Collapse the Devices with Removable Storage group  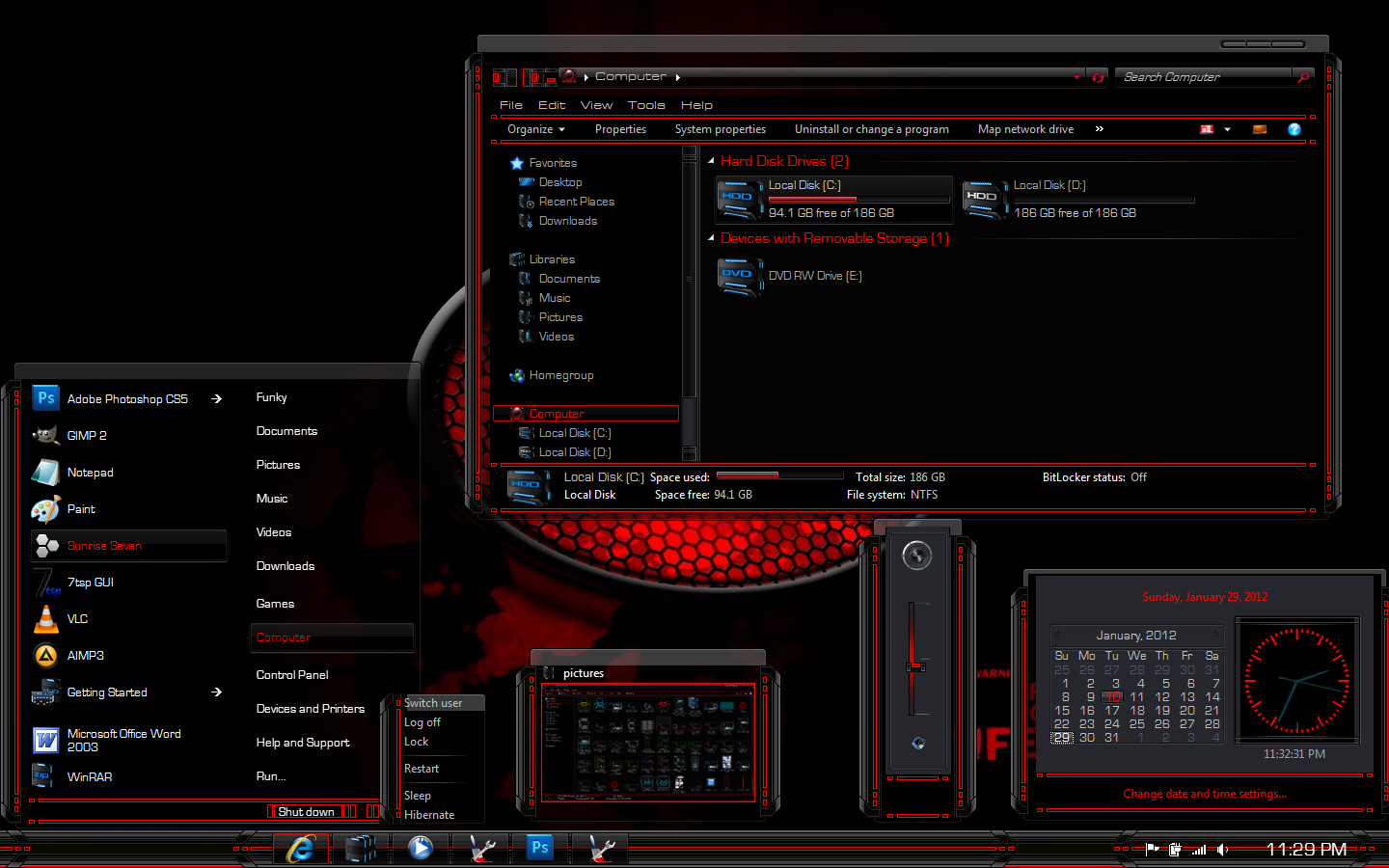(711, 237)
